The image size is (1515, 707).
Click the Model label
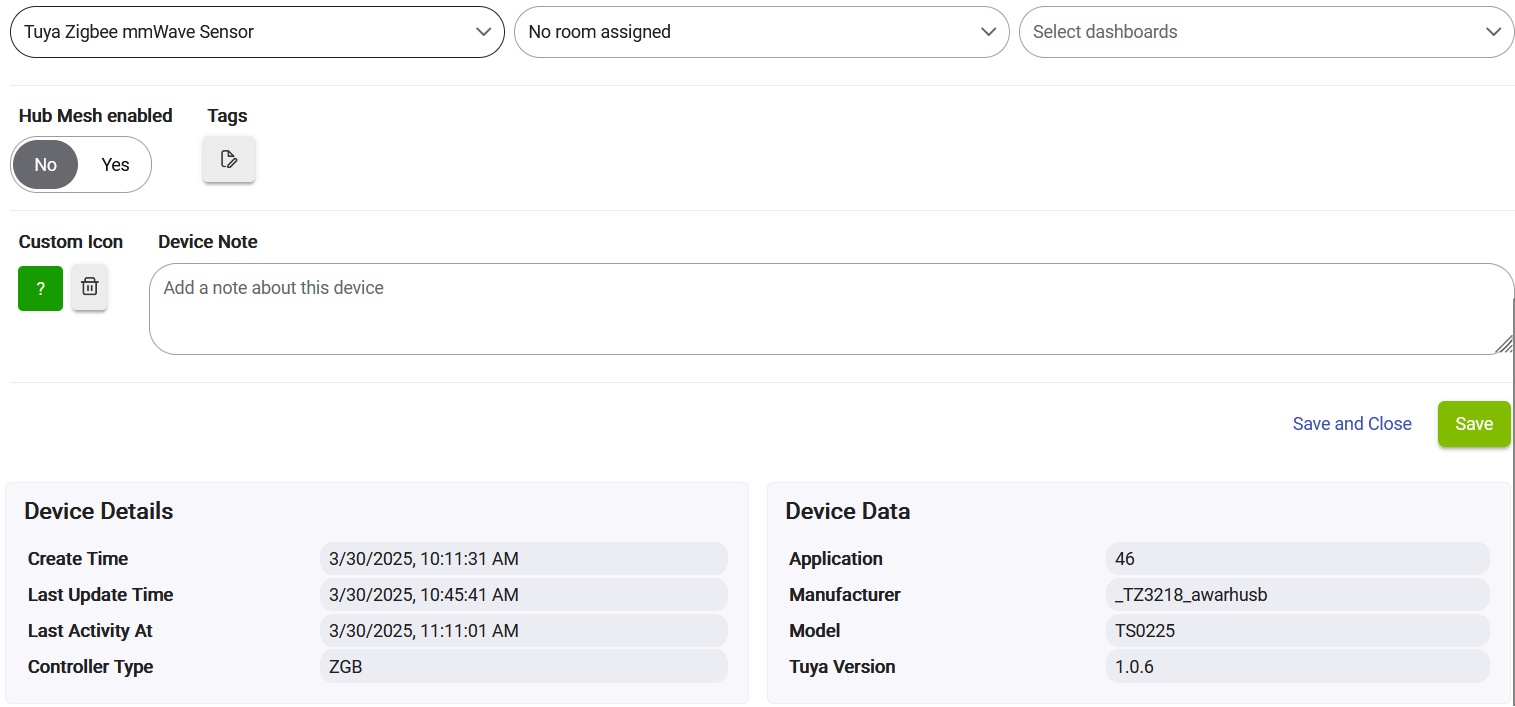[x=815, y=631]
